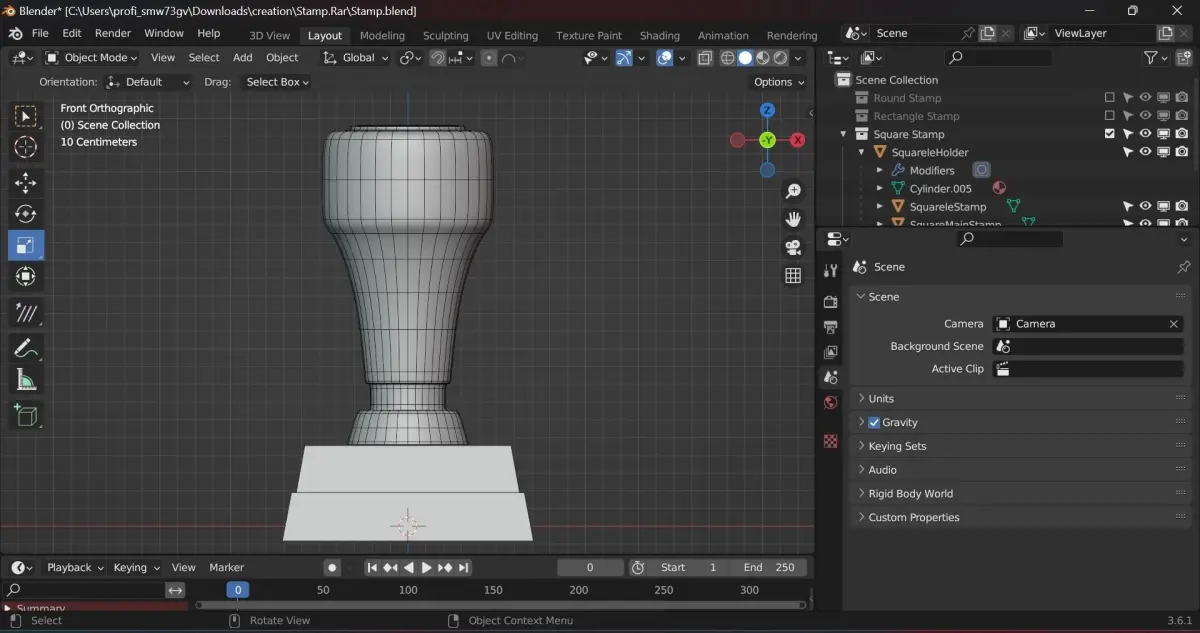Pick the active Scale tool
Viewport: 1200px width, 633px height.
(x=26, y=246)
